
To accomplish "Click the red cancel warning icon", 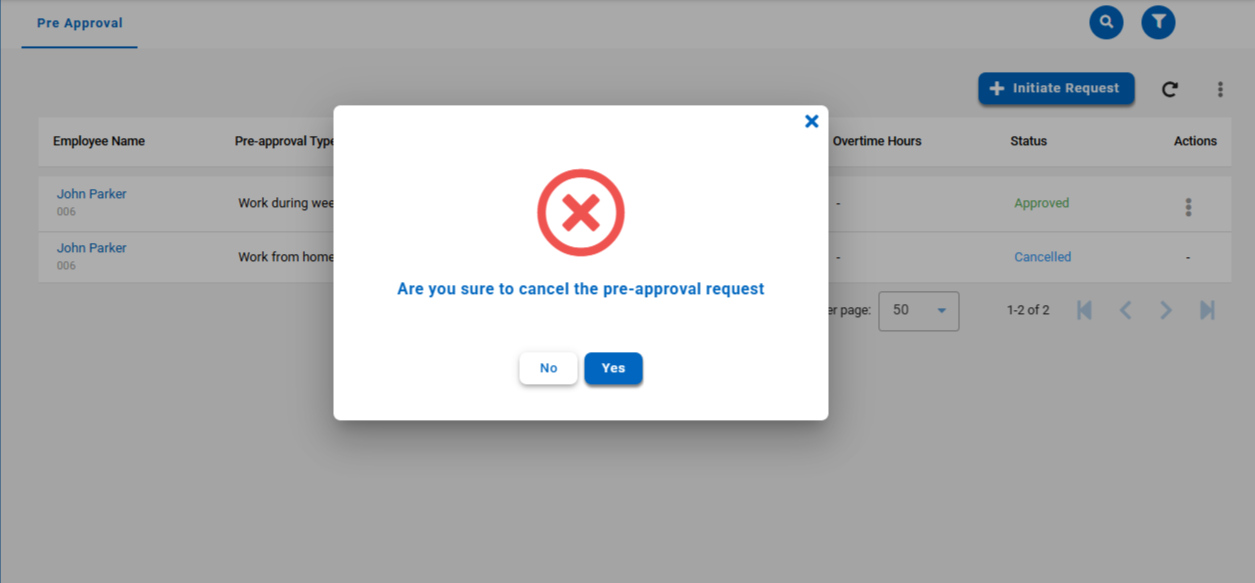I will coord(580,213).
